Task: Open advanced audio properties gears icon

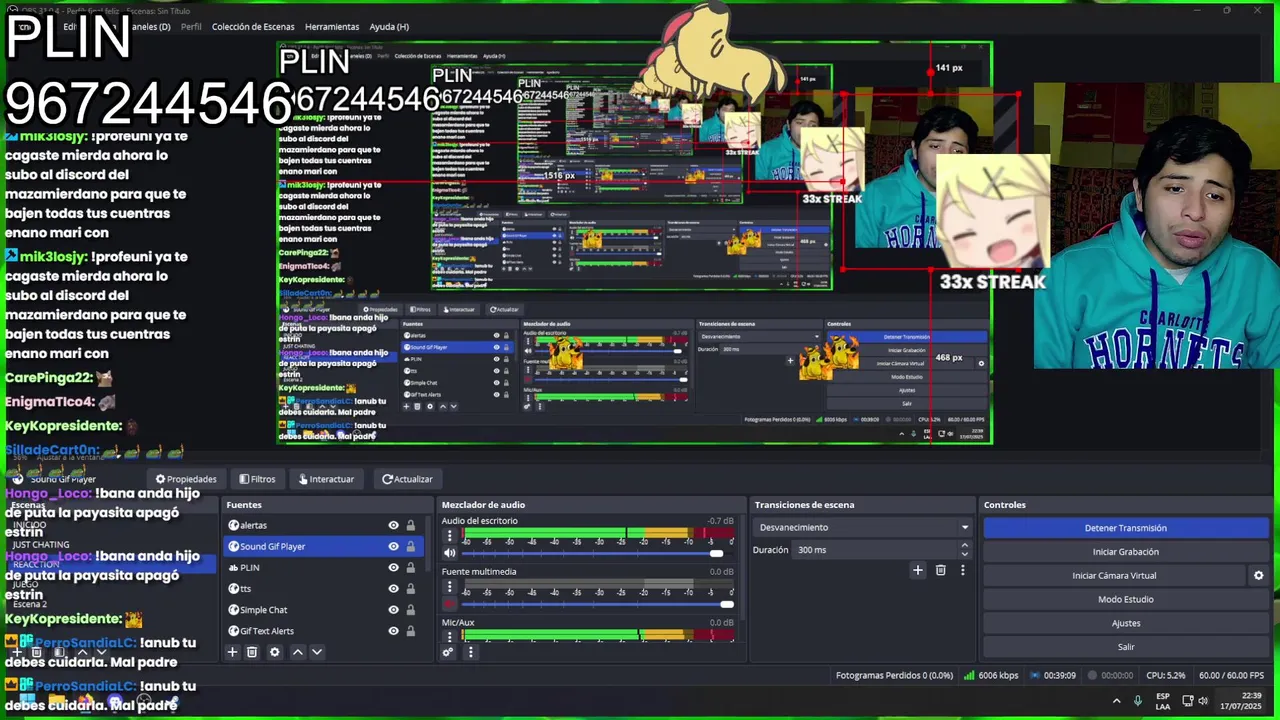Action: click(448, 652)
